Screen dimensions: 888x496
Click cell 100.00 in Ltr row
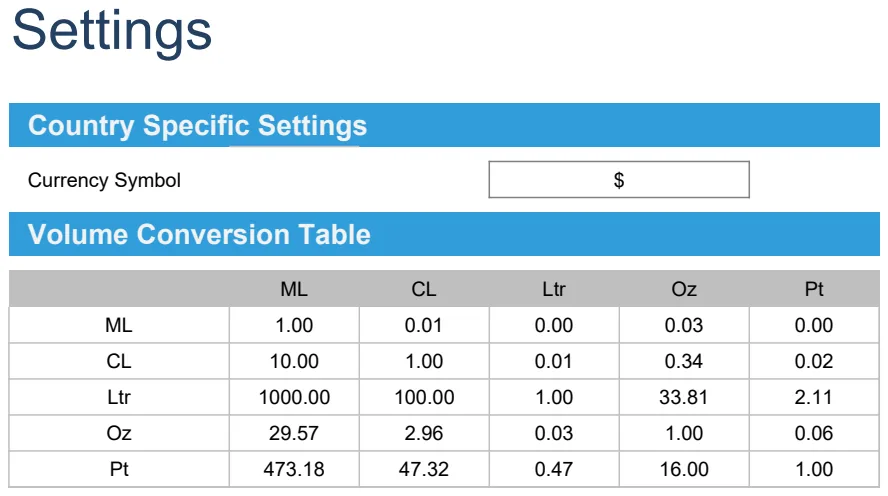[424, 397]
